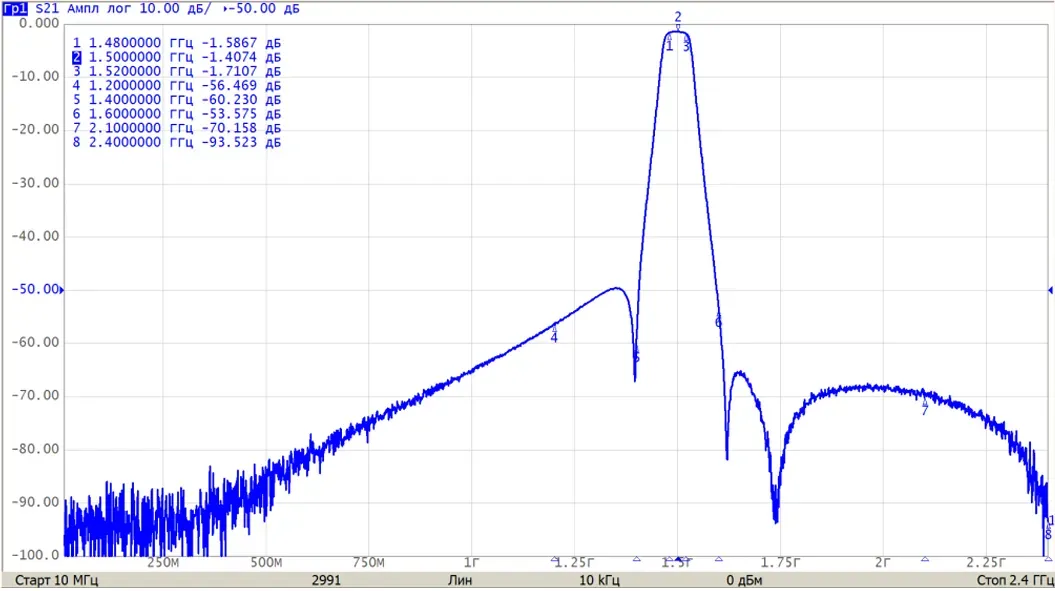Open the Ампл лог format label
This screenshot has width=1055, height=591.
pos(100,9)
